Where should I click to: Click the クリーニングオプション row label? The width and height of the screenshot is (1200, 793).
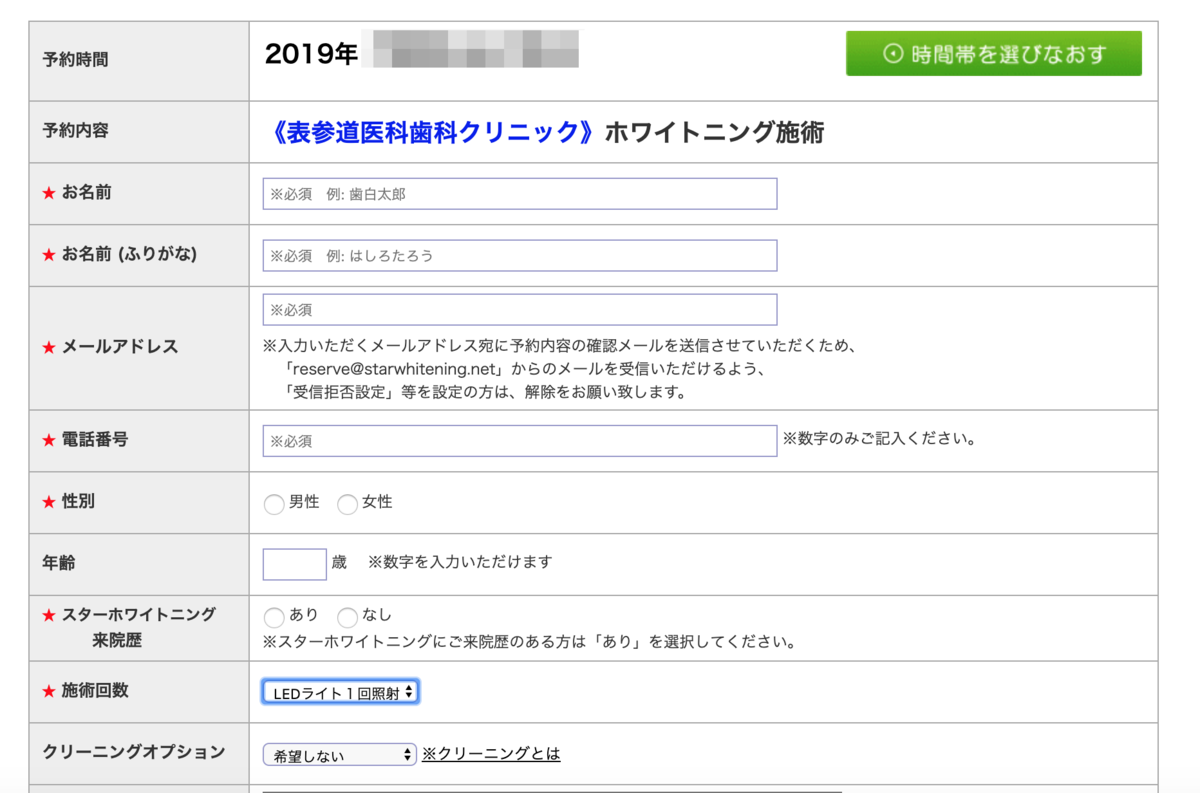pos(134,752)
